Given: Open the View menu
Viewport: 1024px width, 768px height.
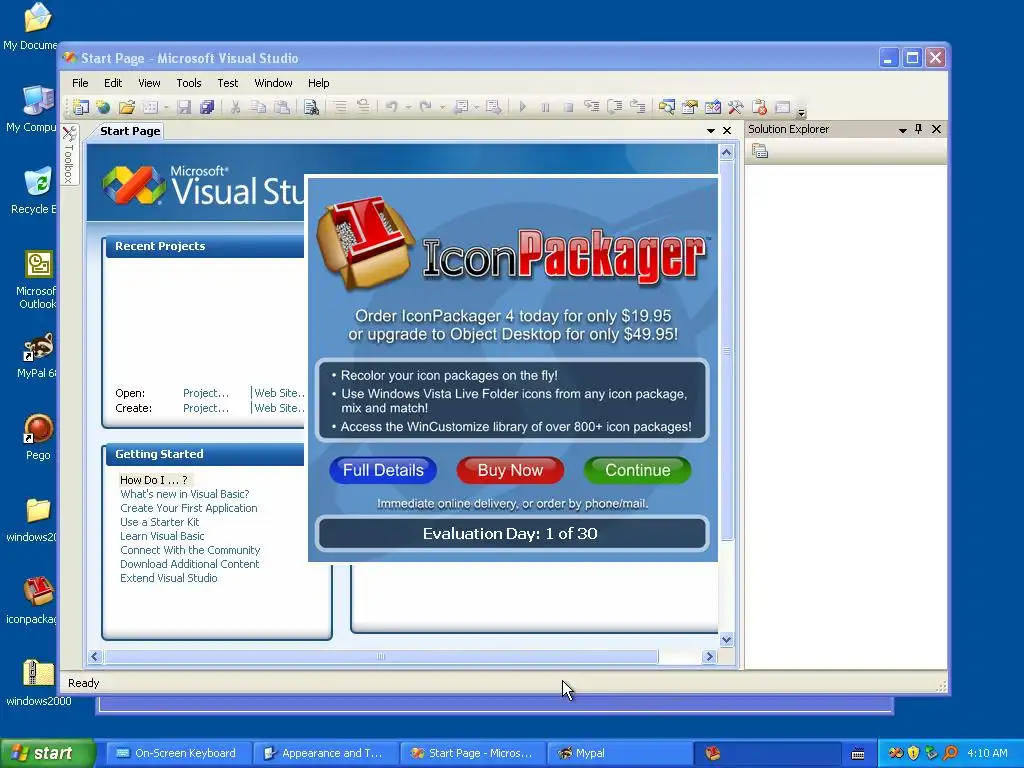Looking at the screenshot, I should (x=150, y=83).
